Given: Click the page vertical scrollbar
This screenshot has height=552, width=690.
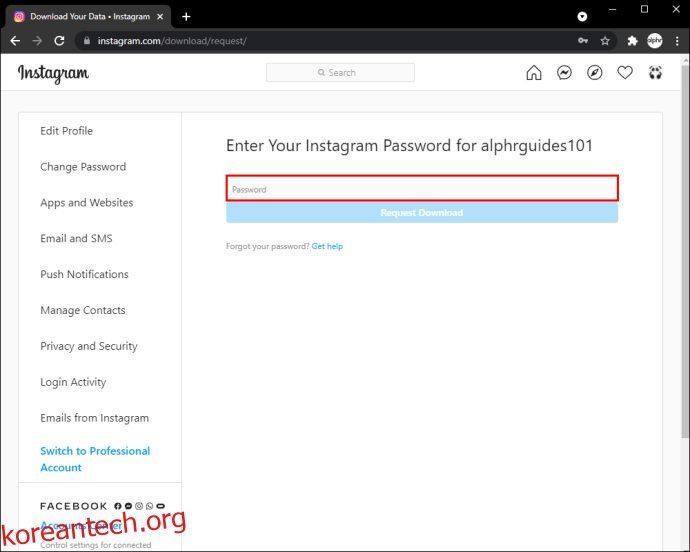Looking at the screenshot, I should point(685,251).
